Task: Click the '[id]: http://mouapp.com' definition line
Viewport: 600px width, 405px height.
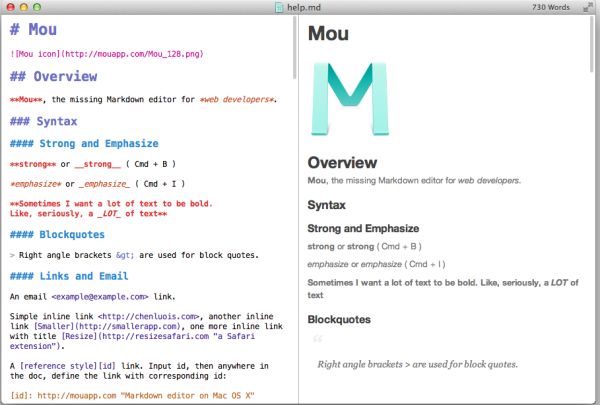Action: [132, 396]
